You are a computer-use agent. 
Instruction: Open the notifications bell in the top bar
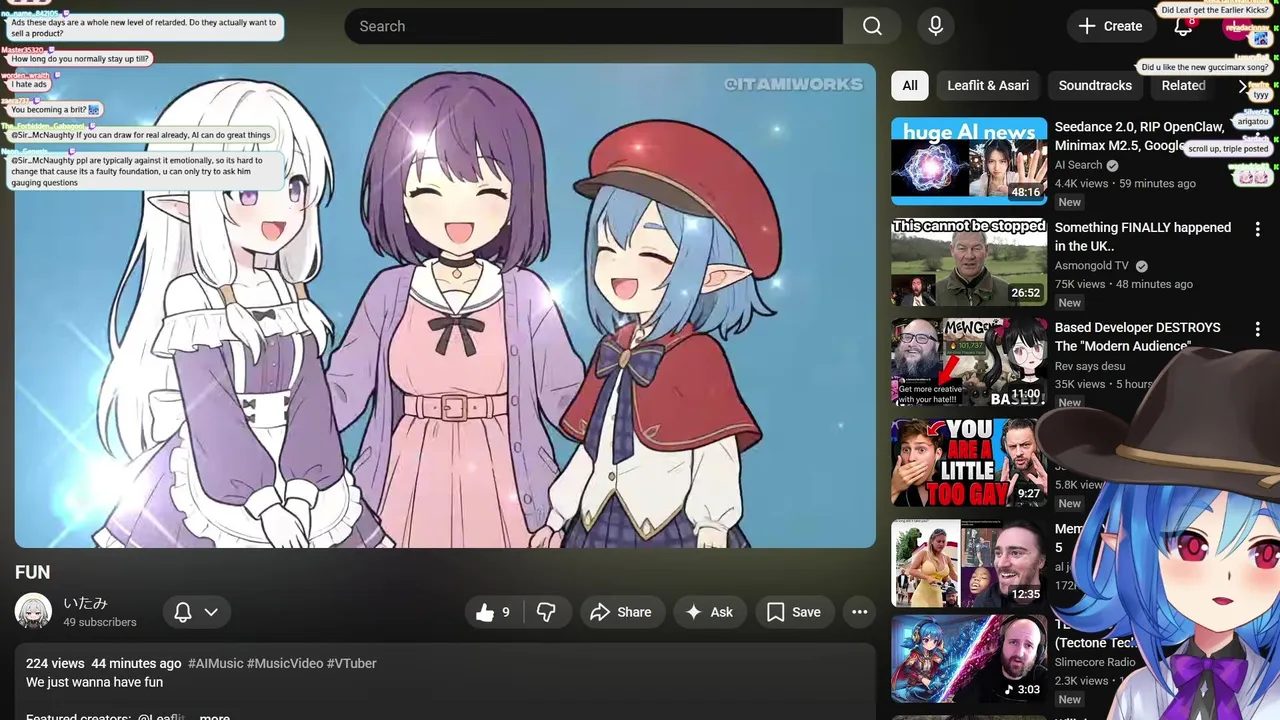pos(1183,26)
